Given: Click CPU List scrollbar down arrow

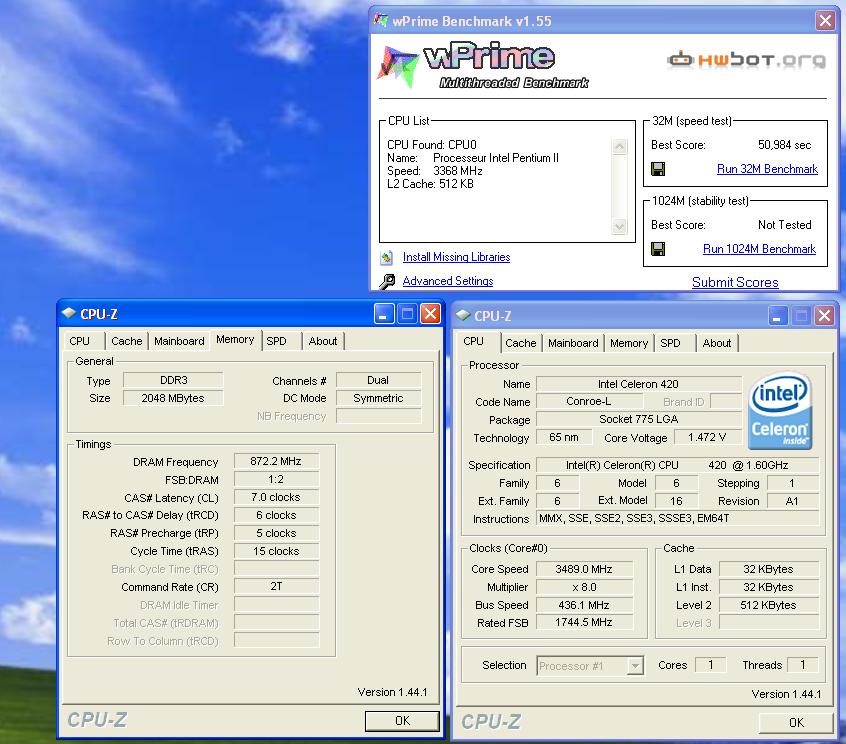Looking at the screenshot, I should click(619, 227).
